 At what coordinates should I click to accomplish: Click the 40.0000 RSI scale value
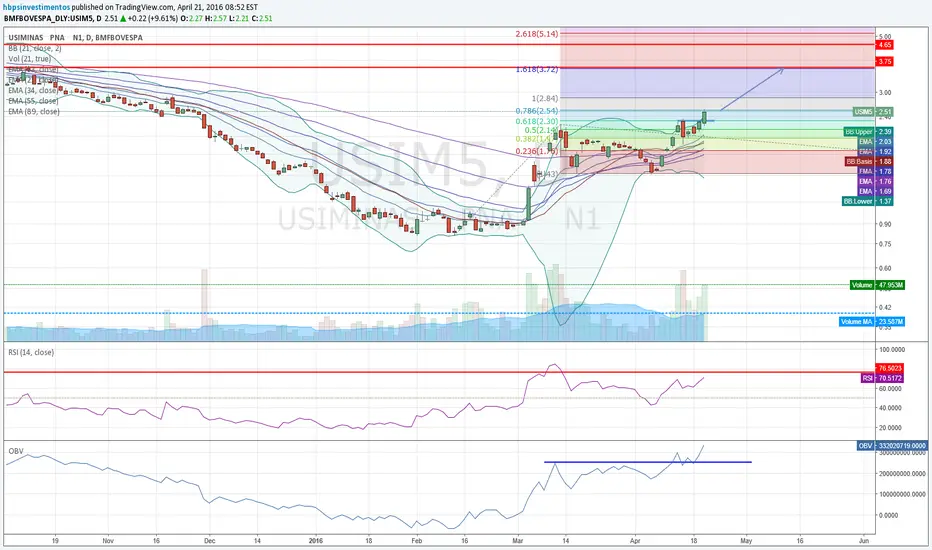pos(890,408)
